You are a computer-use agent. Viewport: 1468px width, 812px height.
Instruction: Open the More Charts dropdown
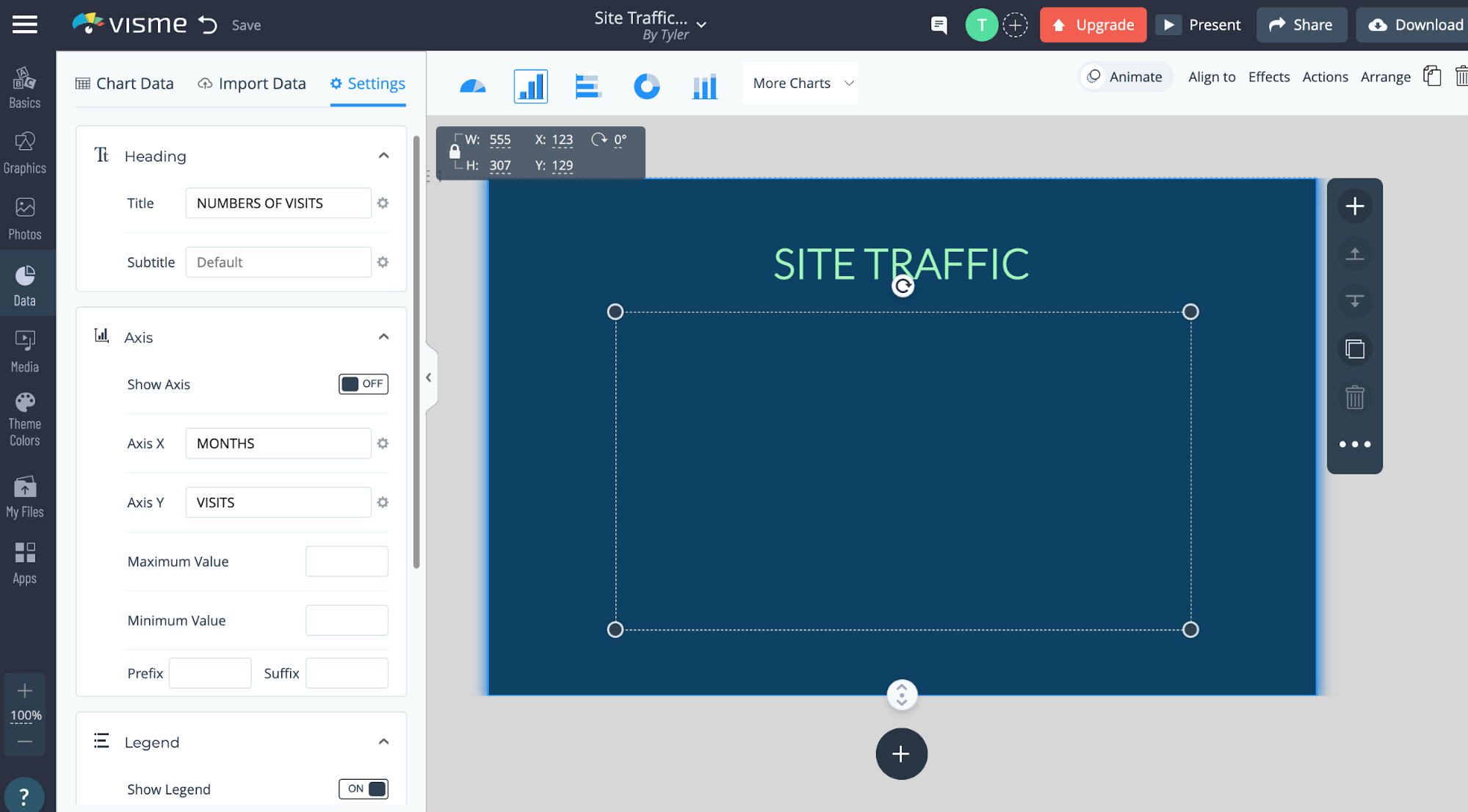[x=800, y=83]
